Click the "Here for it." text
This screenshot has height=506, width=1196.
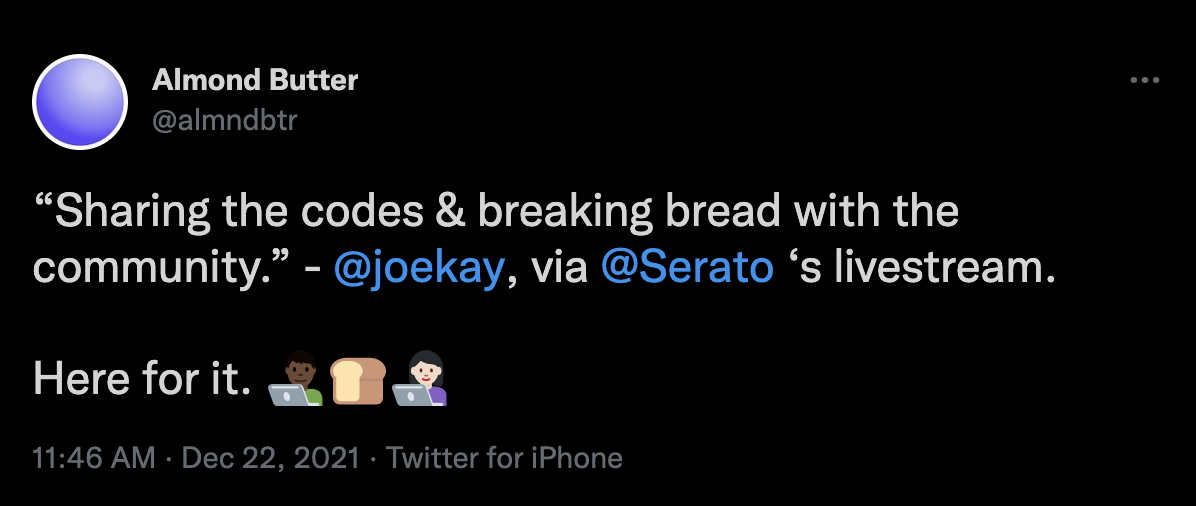[141, 381]
